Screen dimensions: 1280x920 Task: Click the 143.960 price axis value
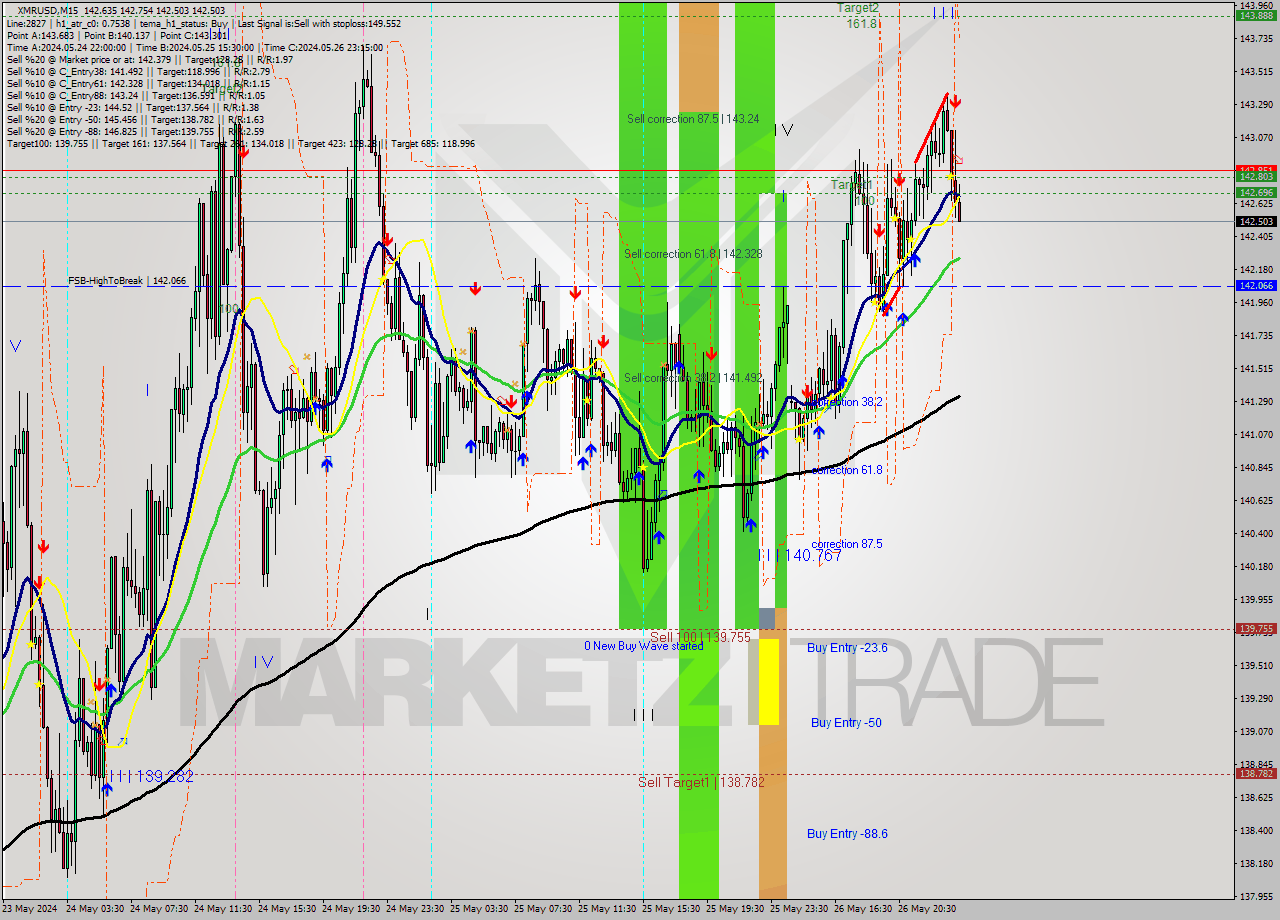pos(1256,5)
